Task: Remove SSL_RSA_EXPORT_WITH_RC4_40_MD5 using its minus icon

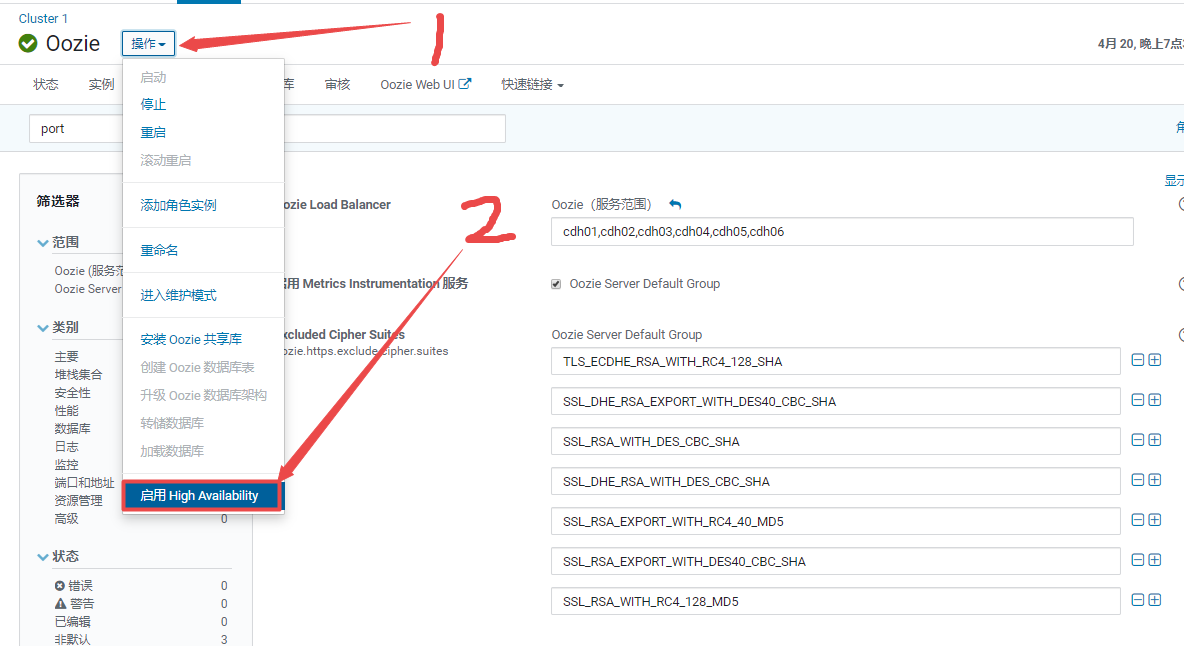Action: click(1138, 520)
